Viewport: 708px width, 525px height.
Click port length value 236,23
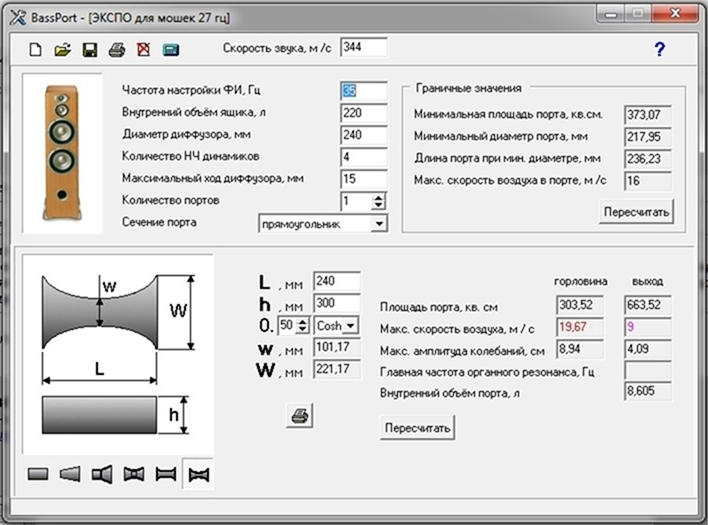[648, 159]
